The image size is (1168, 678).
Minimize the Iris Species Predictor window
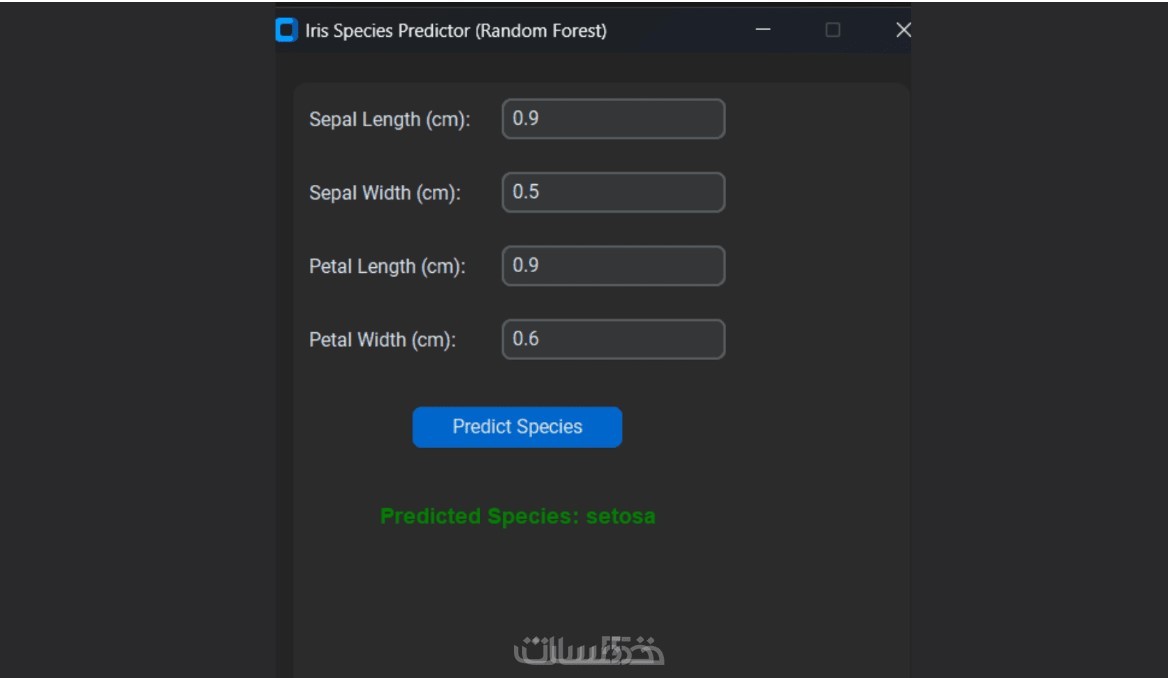point(763,30)
